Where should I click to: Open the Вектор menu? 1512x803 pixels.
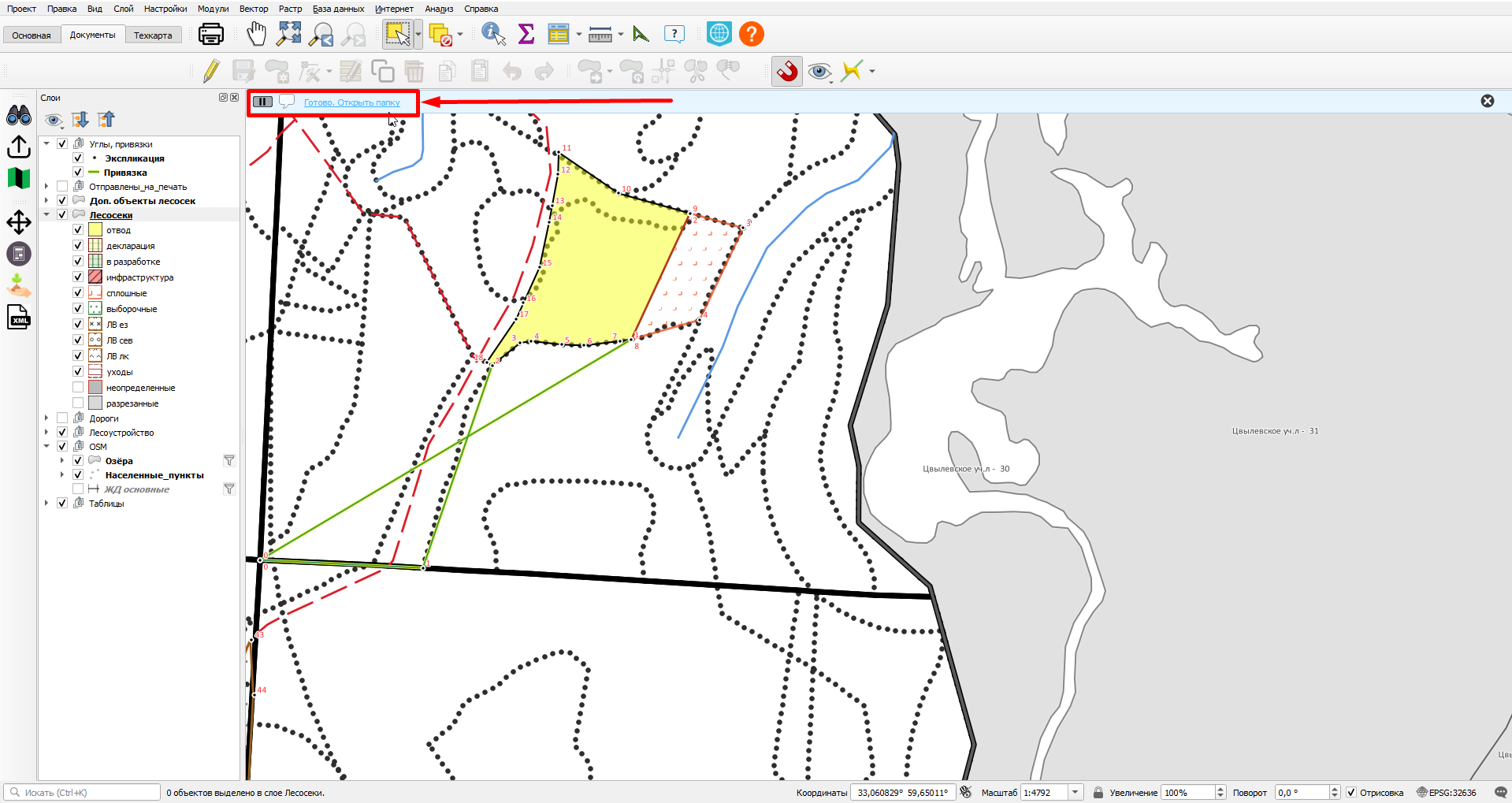(x=254, y=9)
